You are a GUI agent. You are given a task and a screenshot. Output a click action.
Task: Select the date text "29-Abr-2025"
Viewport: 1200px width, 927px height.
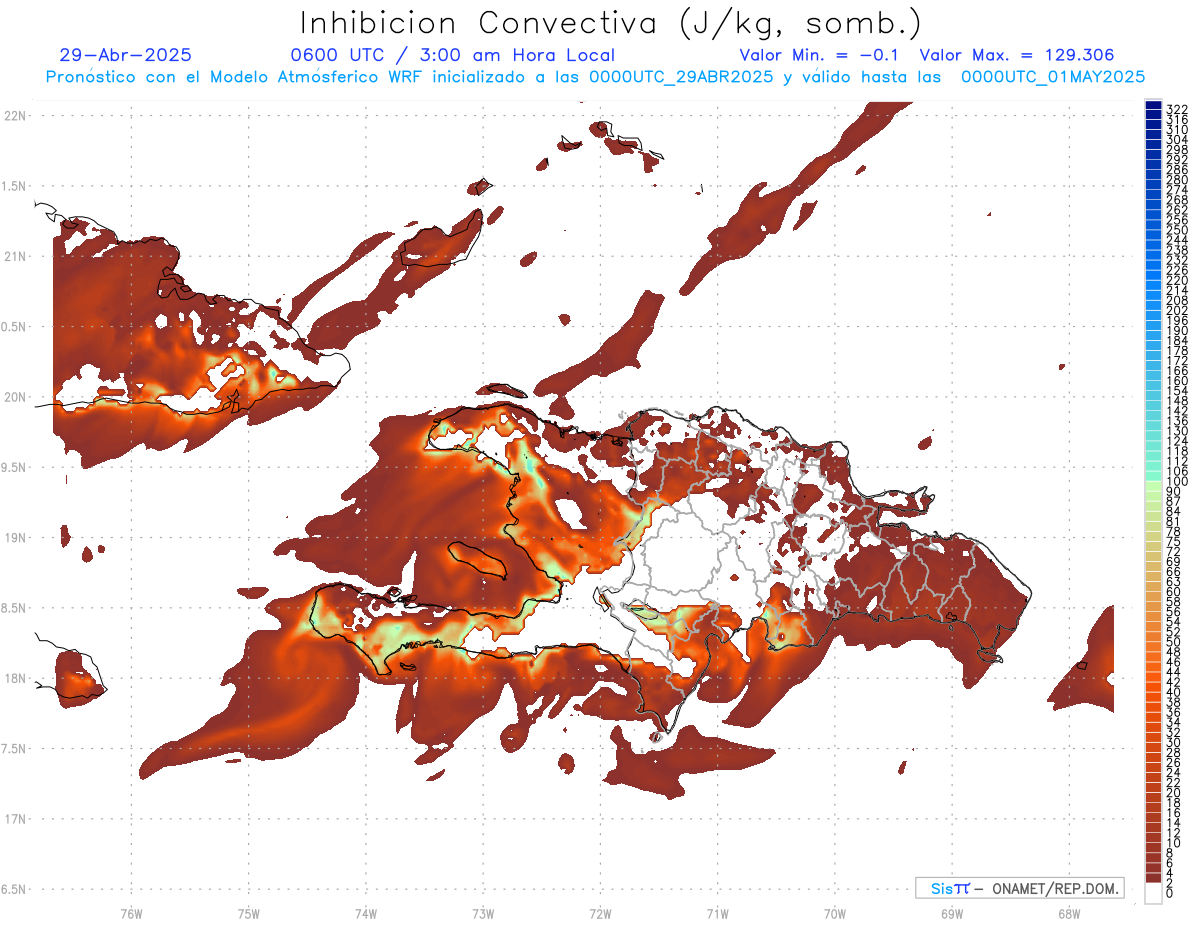(x=125, y=55)
